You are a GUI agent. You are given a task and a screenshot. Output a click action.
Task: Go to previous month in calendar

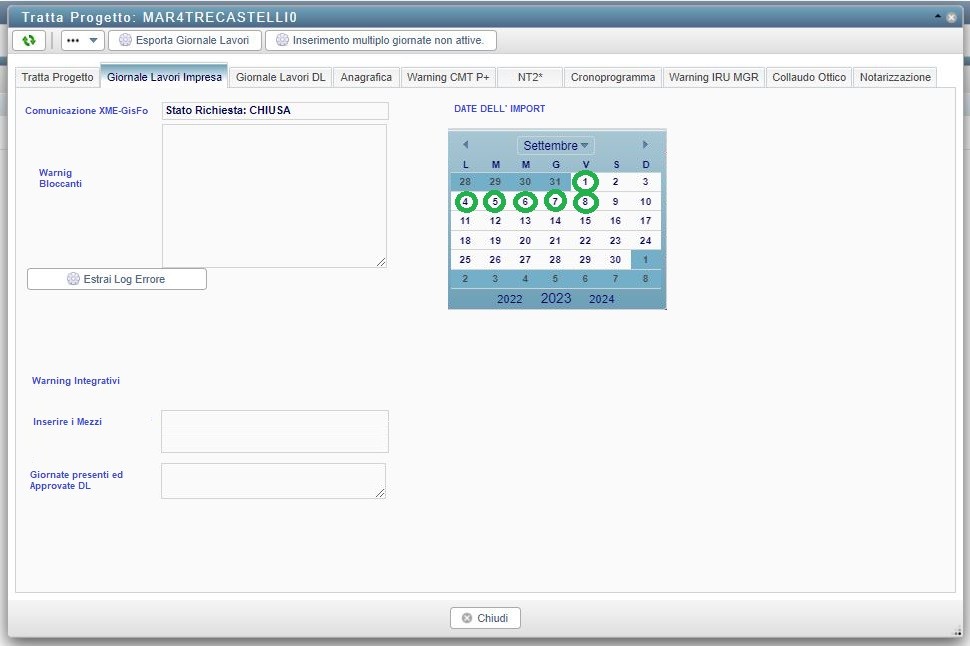point(465,145)
